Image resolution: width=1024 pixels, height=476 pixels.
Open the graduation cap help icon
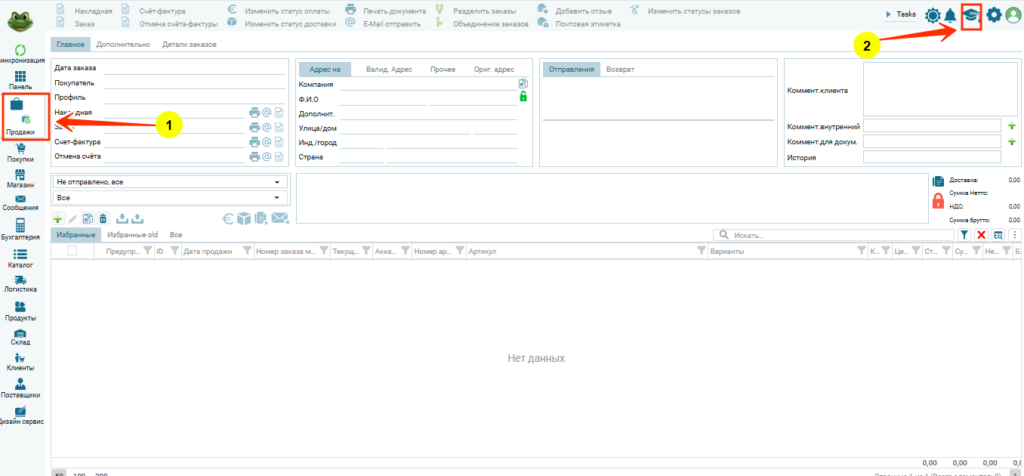click(968, 15)
